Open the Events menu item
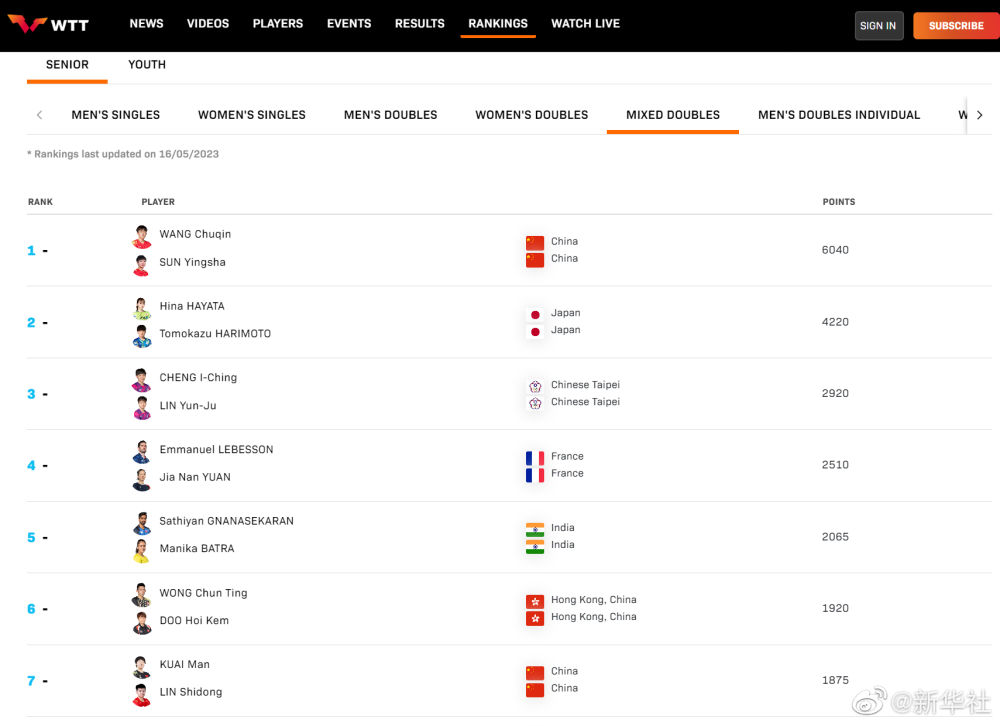The width and height of the screenshot is (1000, 726). pos(349,24)
